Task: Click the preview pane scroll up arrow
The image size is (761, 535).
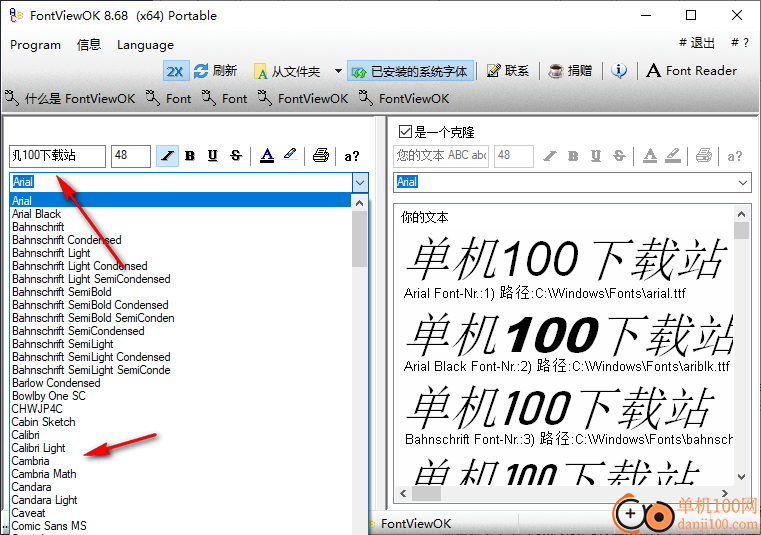Action: tap(741, 214)
